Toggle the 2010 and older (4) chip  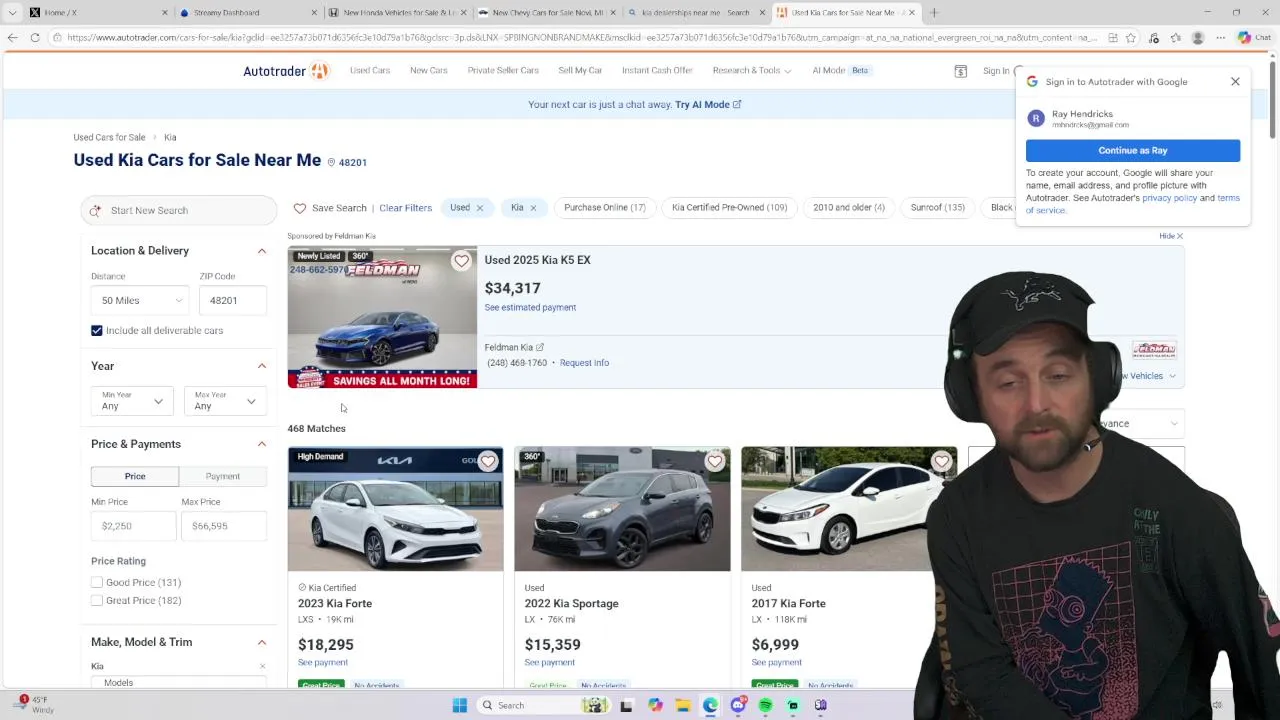pyautogui.click(x=848, y=208)
